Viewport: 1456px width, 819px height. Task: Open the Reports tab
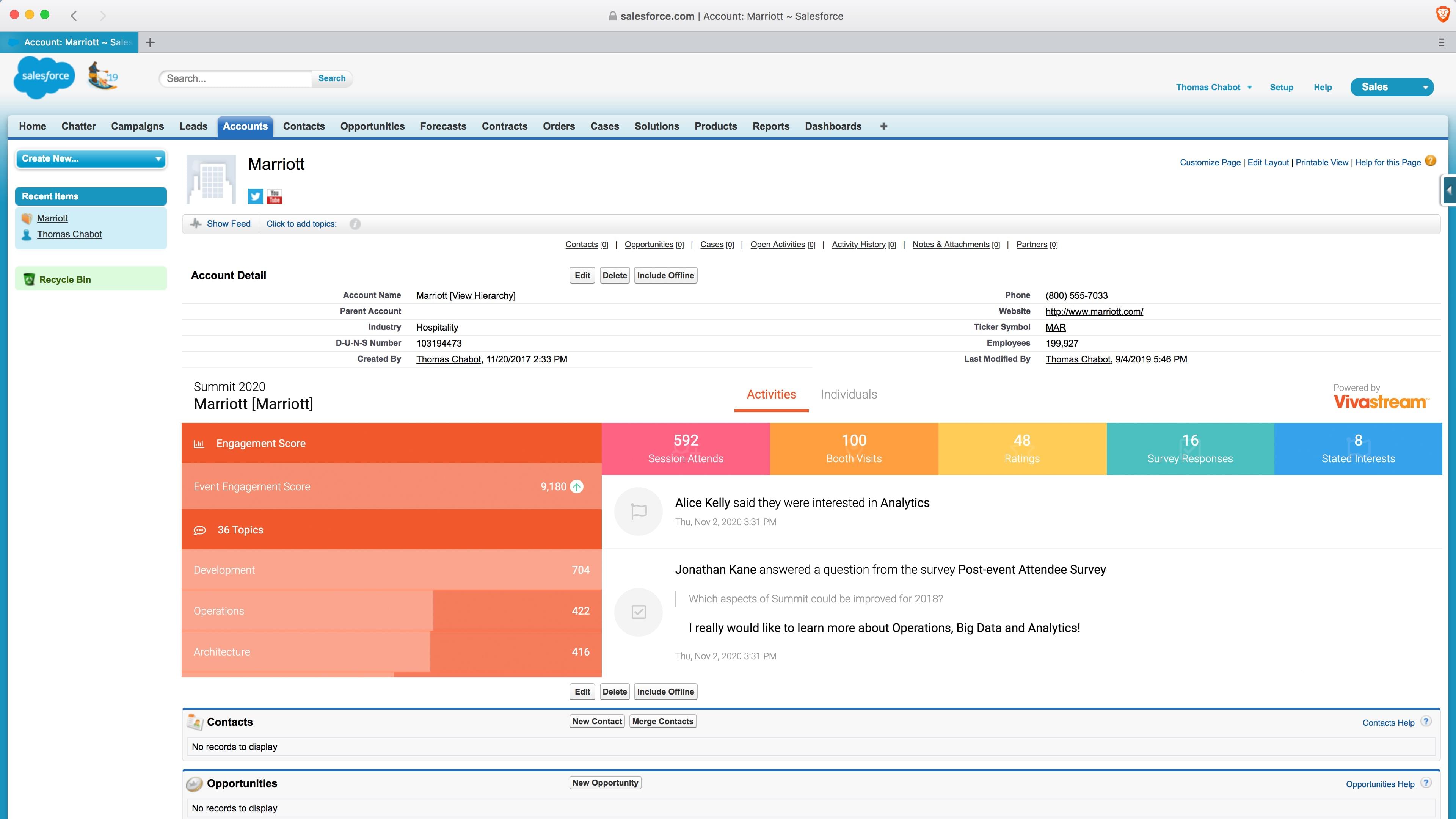coord(770,126)
